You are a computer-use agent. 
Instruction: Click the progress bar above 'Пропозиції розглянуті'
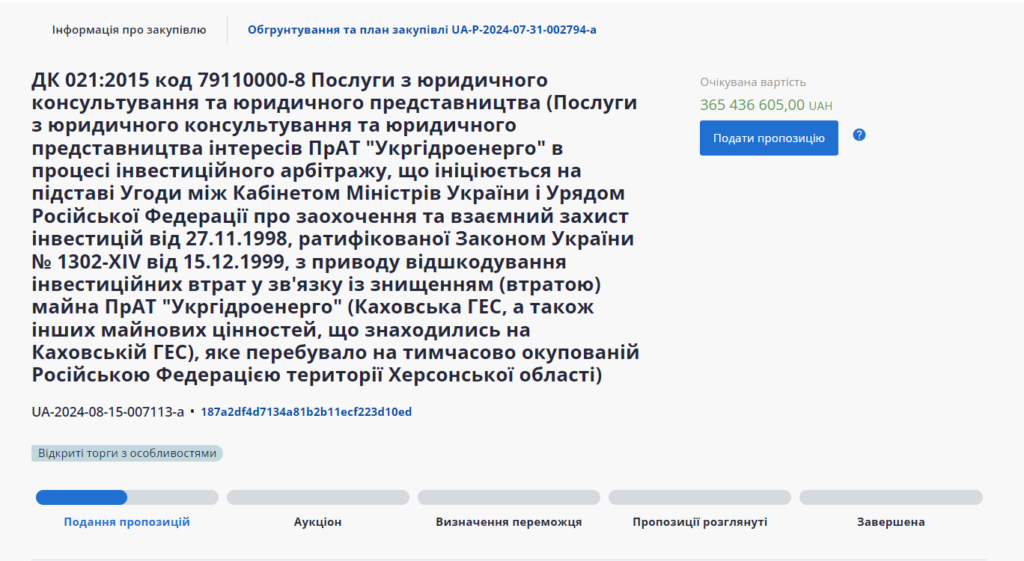tap(700, 498)
